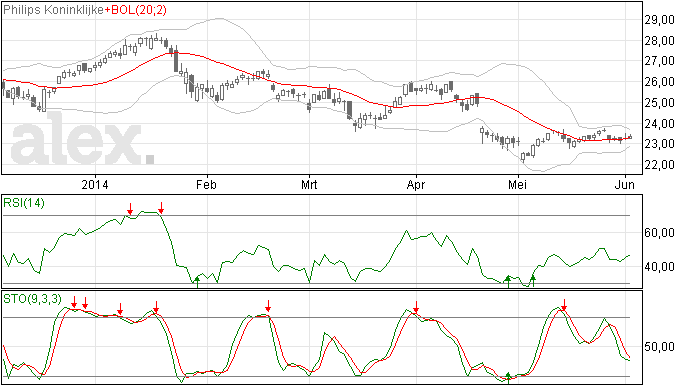Click the 23,00 price axis label
The width and height of the screenshot is (690, 387).
[659, 144]
